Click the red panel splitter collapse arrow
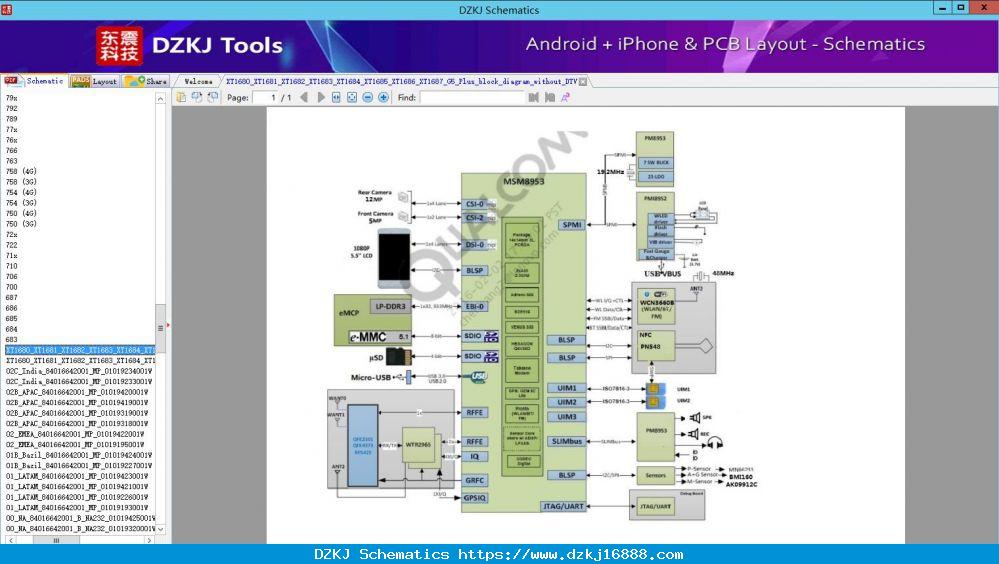 pyautogui.click(x=168, y=325)
